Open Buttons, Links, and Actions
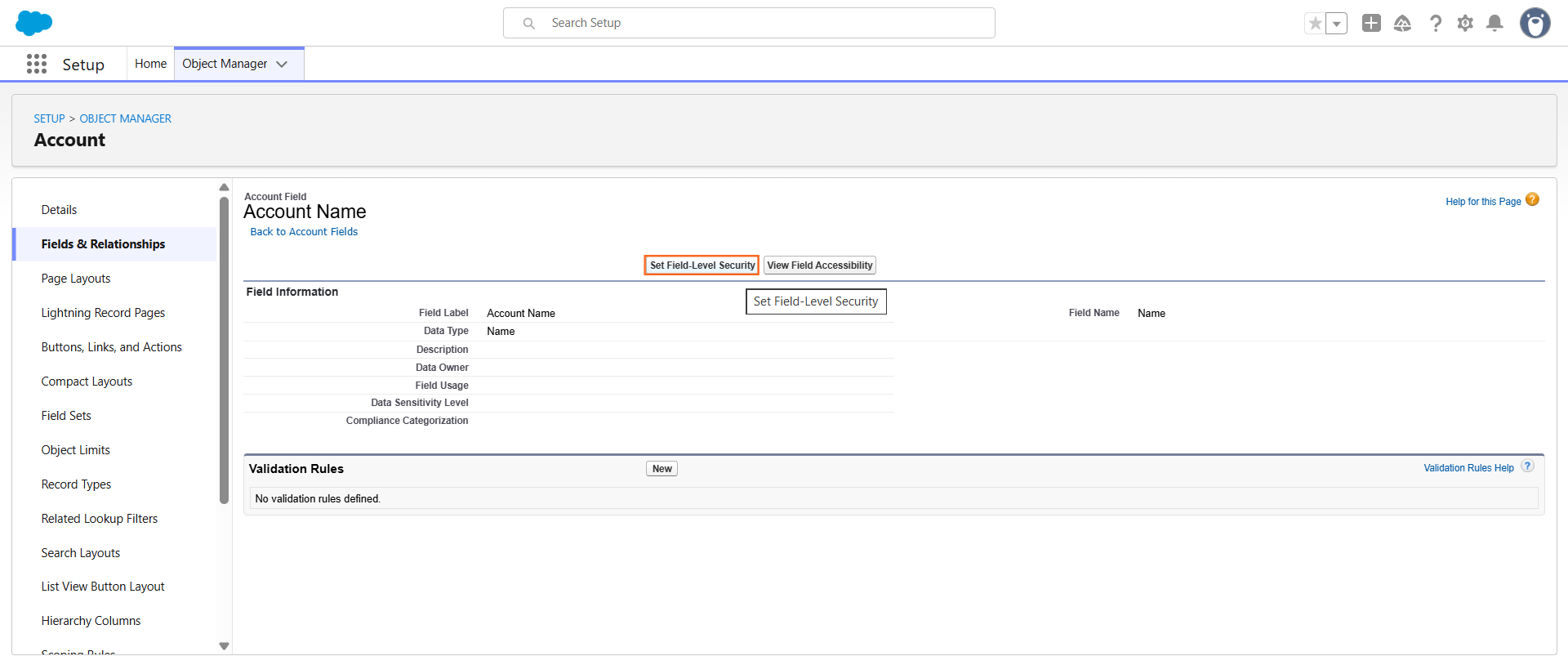The image size is (1568, 665). point(115,347)
